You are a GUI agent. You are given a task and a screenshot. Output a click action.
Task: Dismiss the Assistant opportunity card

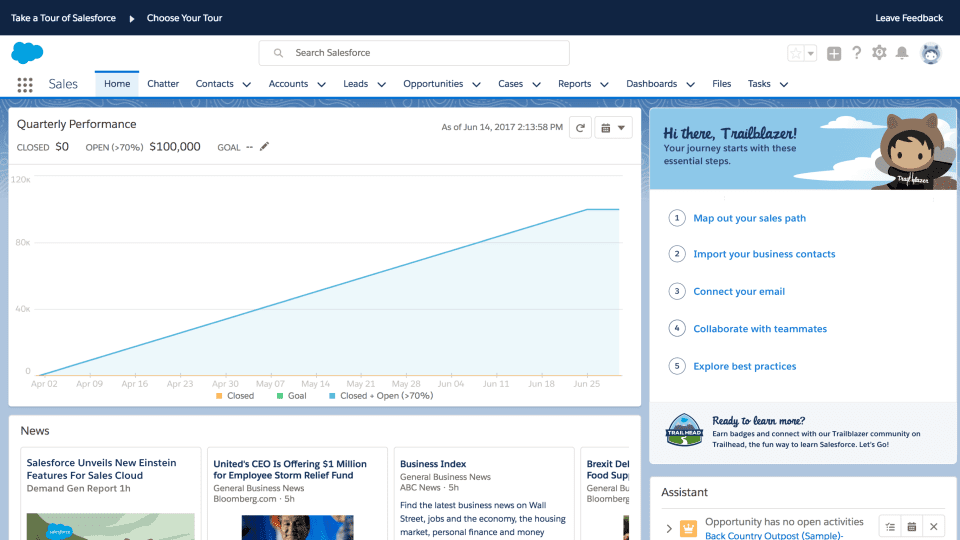933,527
